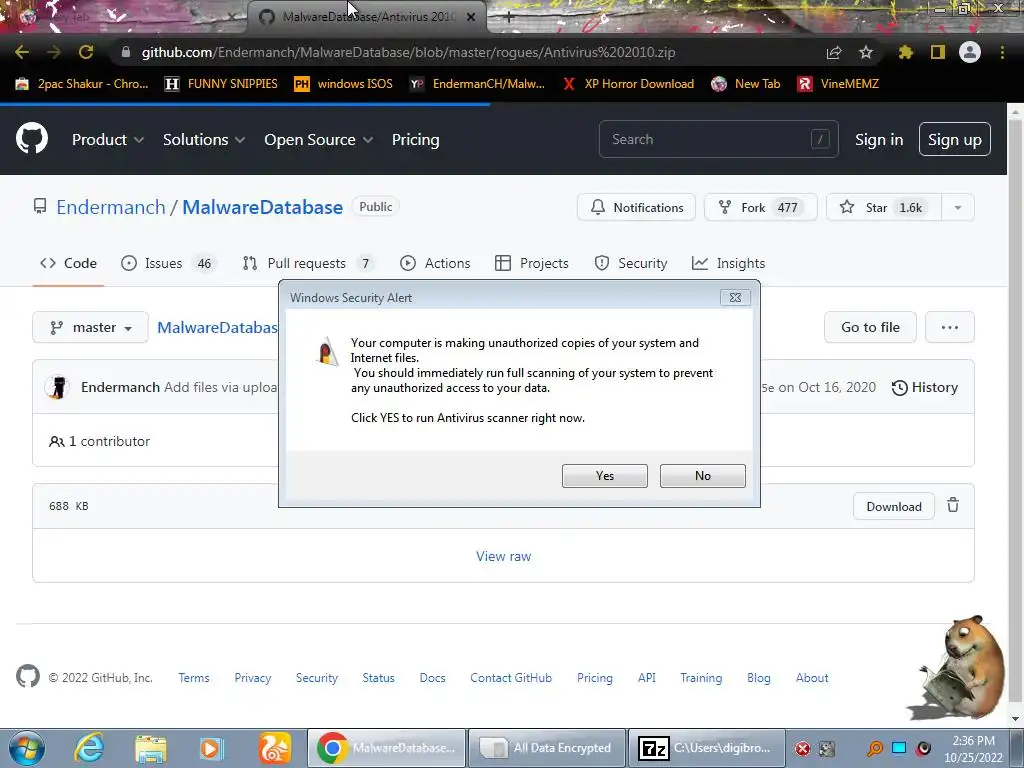Open Windows Media Player on taskbar
1024x768 pixels.
point(211,748)
